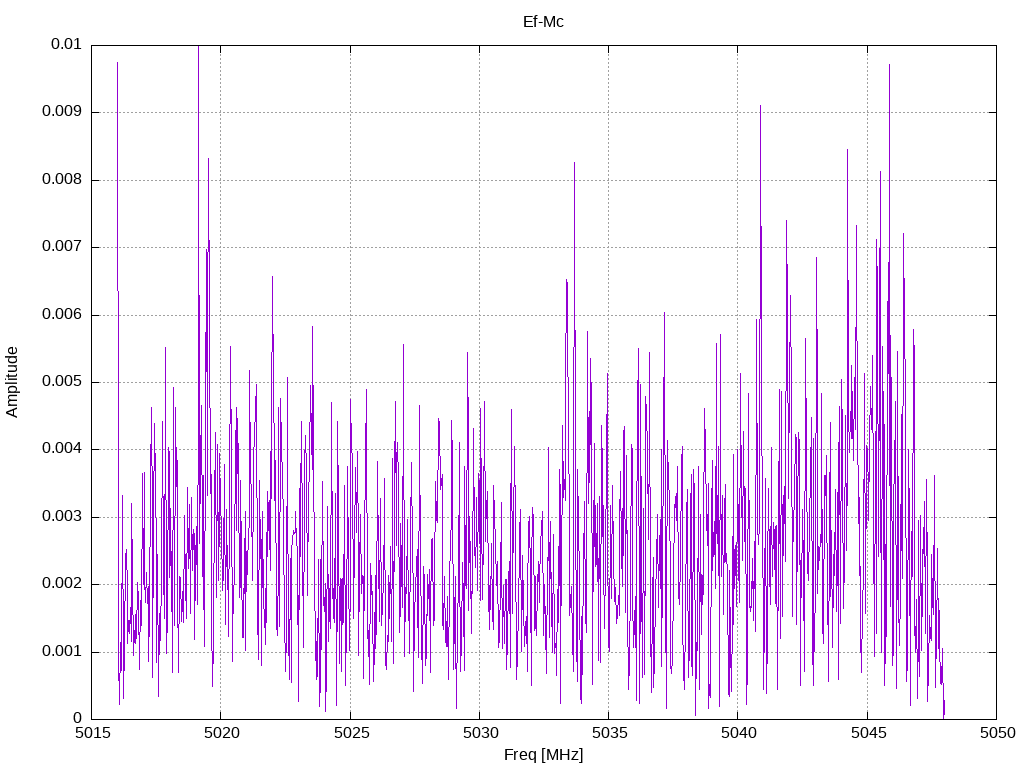This screenshot has width=1024, height=768.
Task: Click the x-axis tick 5050
Action: pyautogui.click(x=998, y=733)
